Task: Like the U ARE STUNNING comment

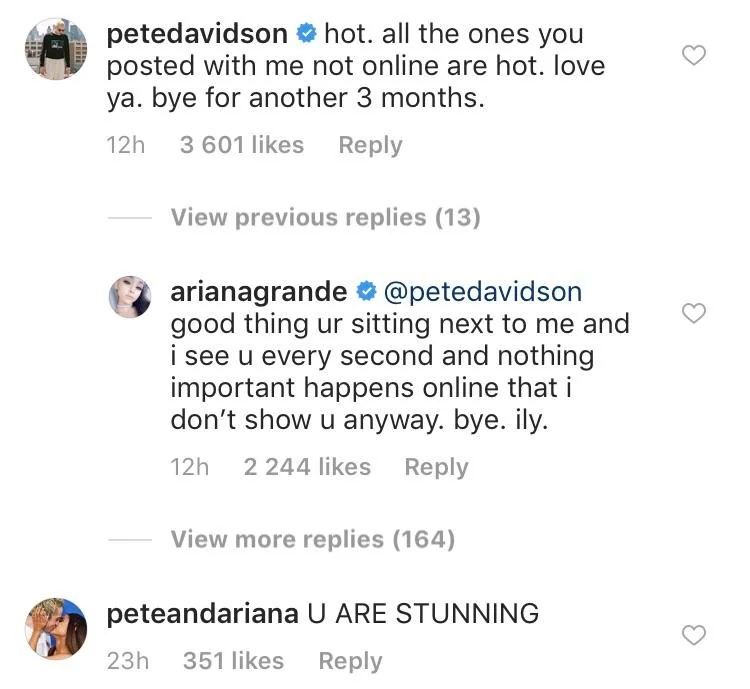Action: point(693,634)
